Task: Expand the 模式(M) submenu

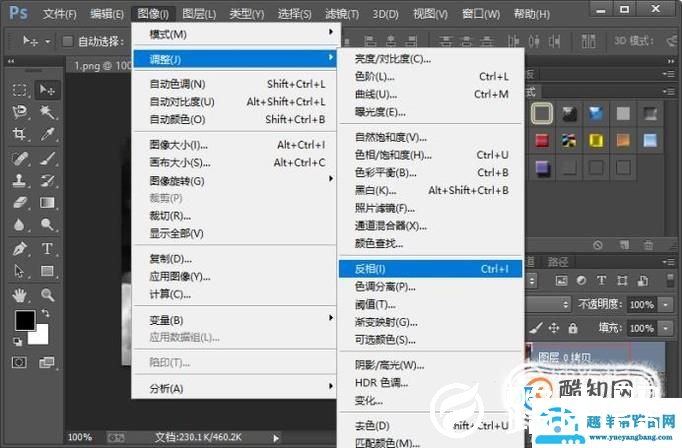Action: coord(235,33)
